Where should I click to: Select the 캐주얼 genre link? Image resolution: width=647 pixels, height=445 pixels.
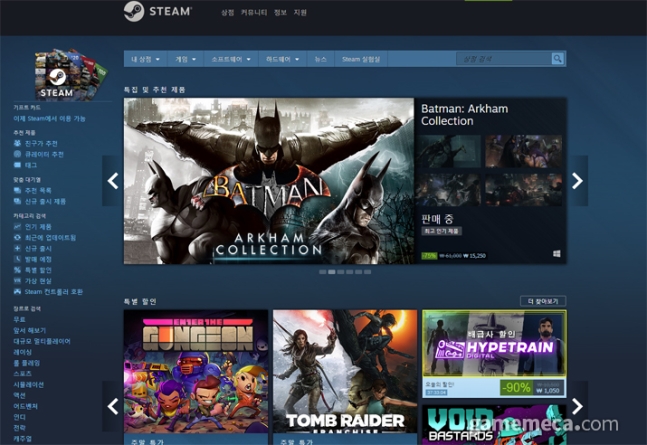tap(22, 438)
